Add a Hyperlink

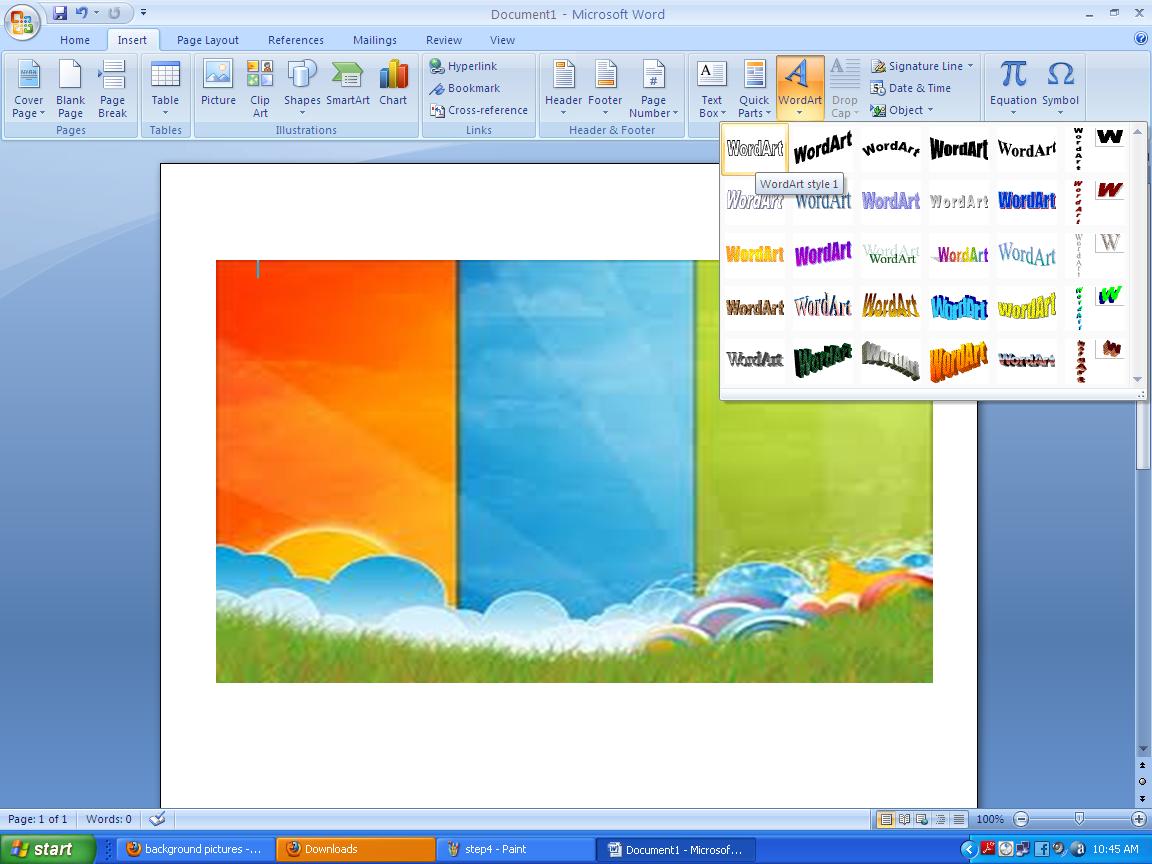(464, 66)
